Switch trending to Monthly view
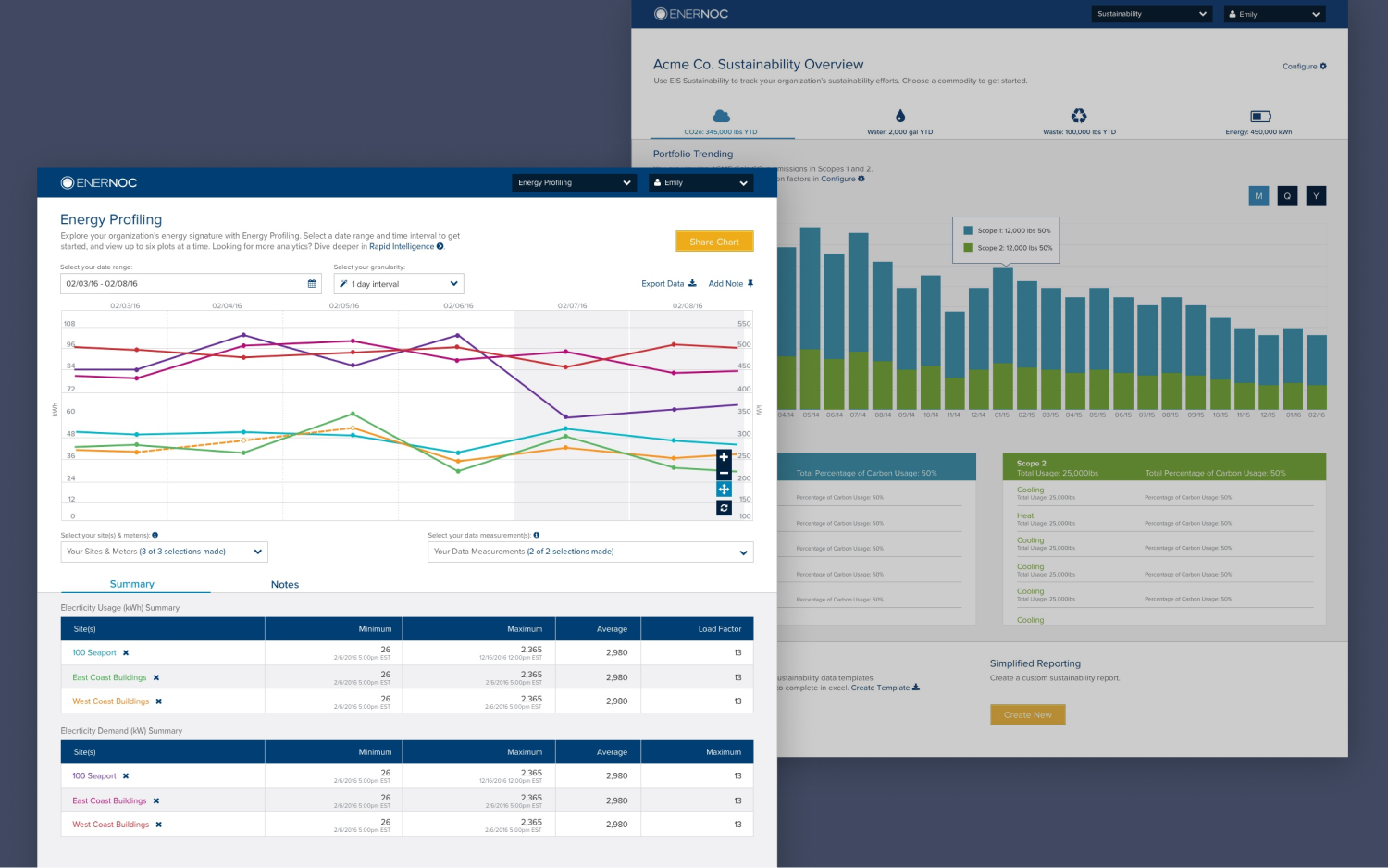 coord(1258,195)
